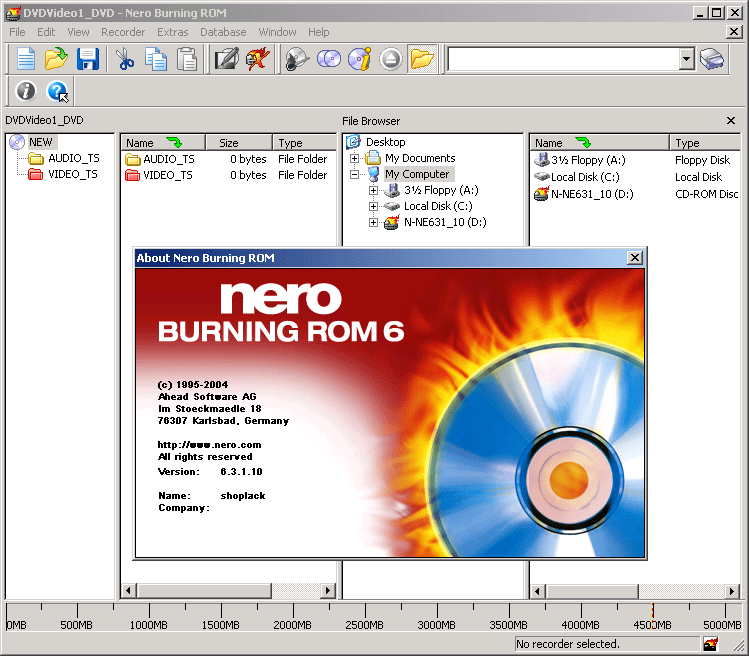Collapse the My Computer tree node
The image size is (749, 656).
coord(354,174)
